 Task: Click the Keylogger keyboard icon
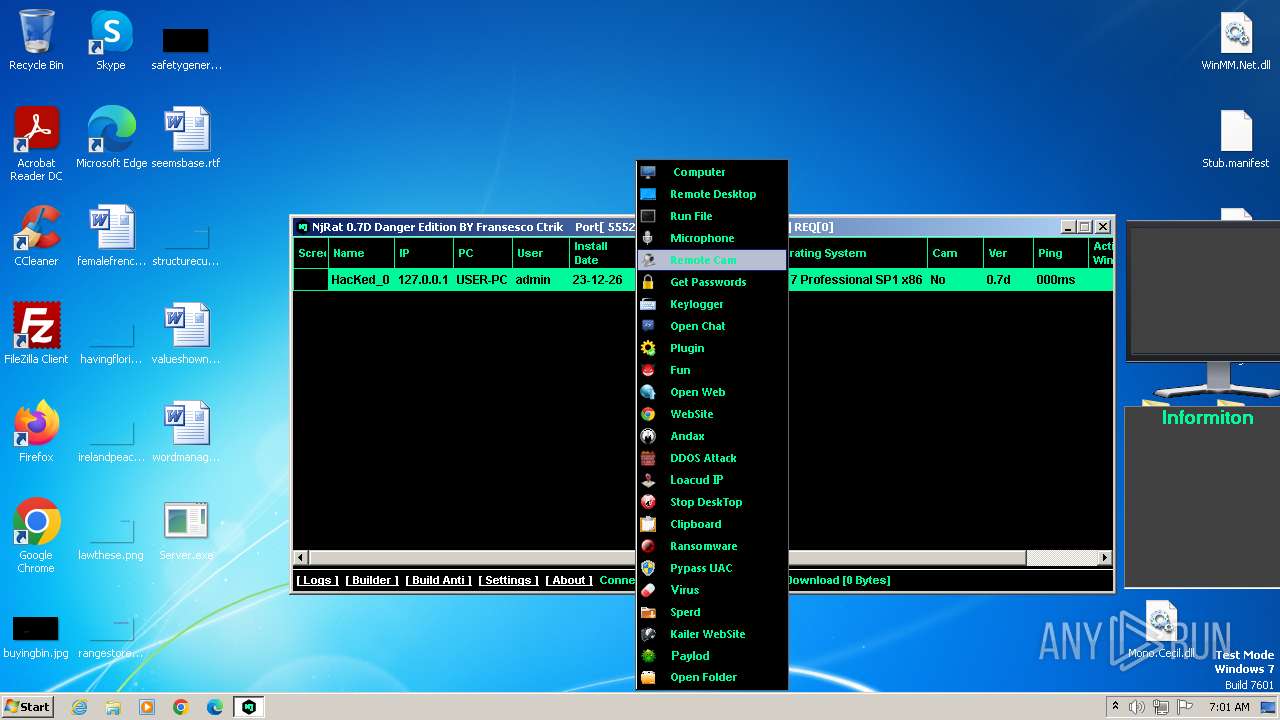(x=648, y=304)
